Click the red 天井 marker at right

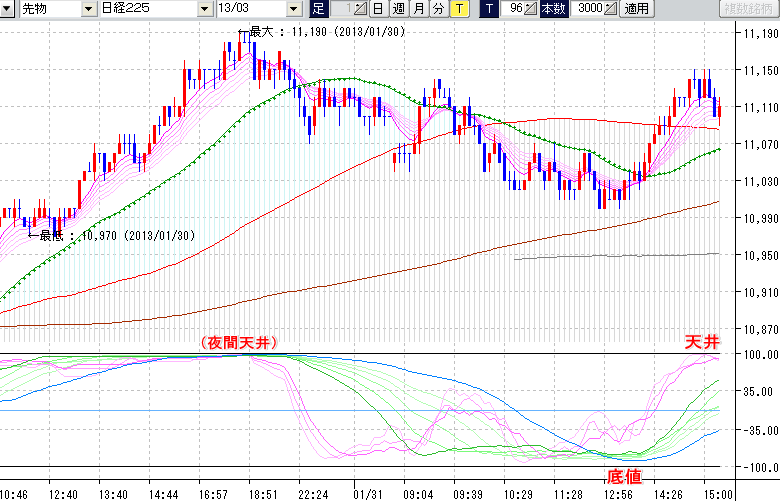[x=701, y=343]
